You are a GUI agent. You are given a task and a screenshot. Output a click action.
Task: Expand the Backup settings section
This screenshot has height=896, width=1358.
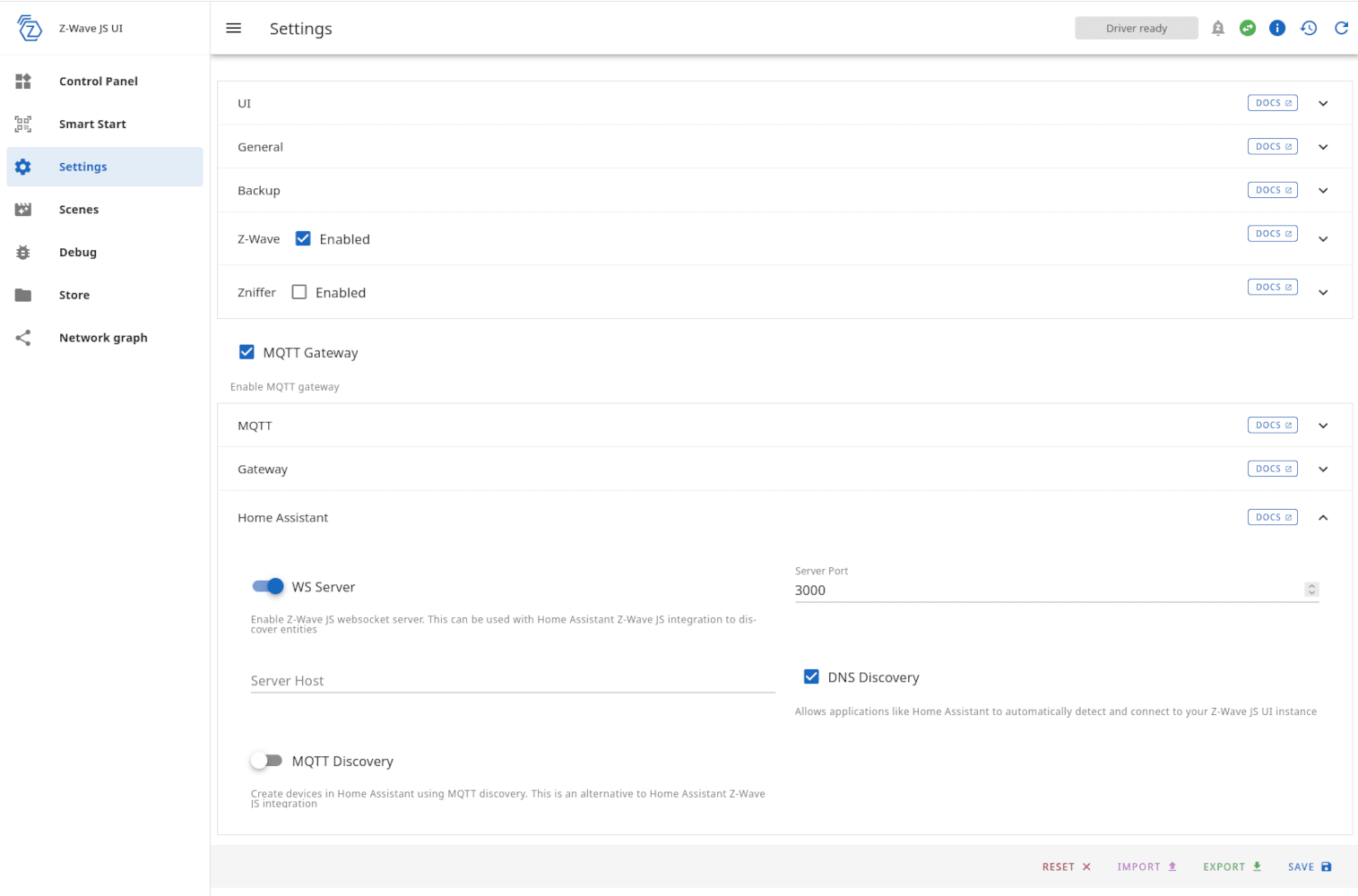[1323, 191]
